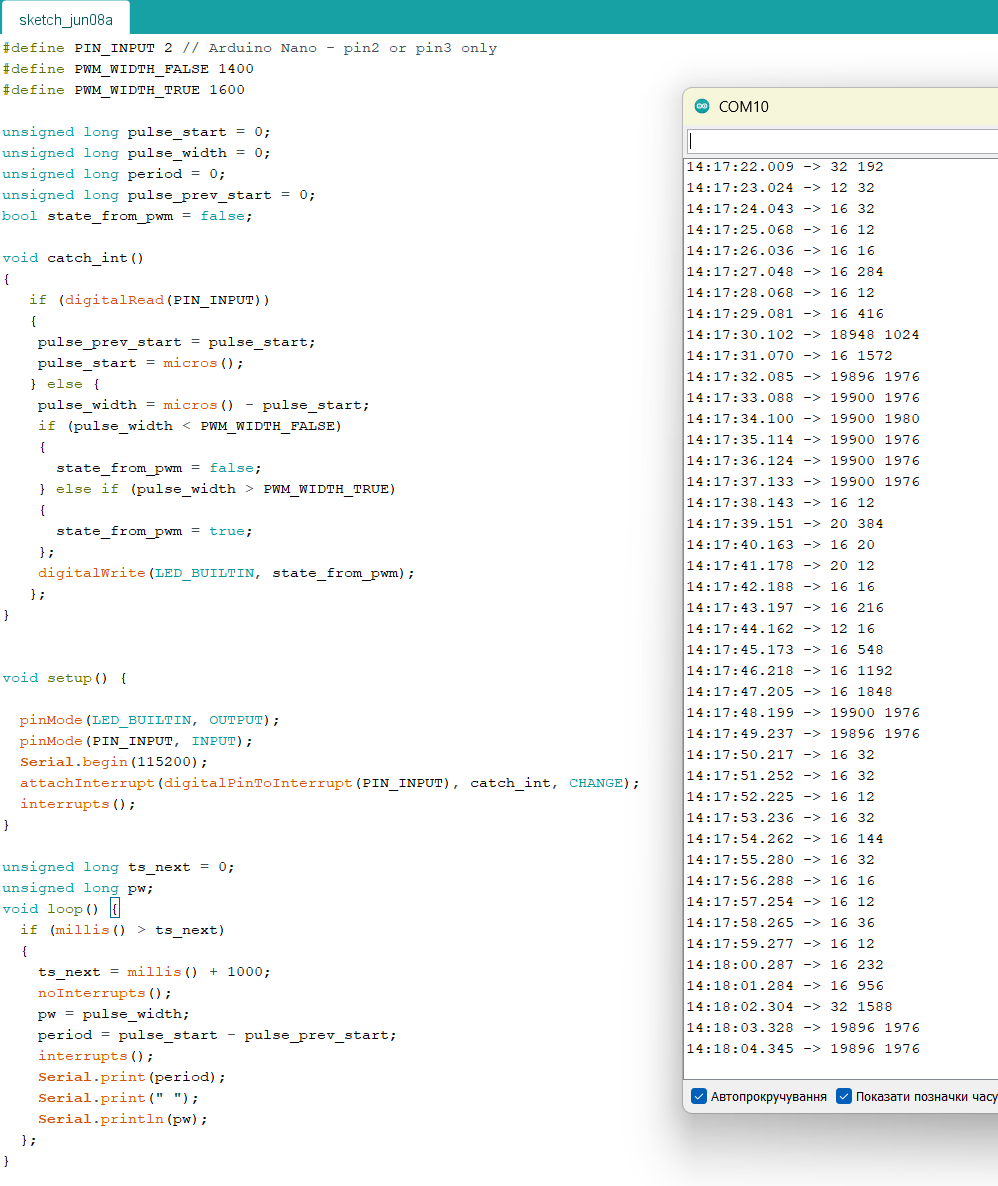Click the attachInterrupt line in setup

tap(330, 783)
